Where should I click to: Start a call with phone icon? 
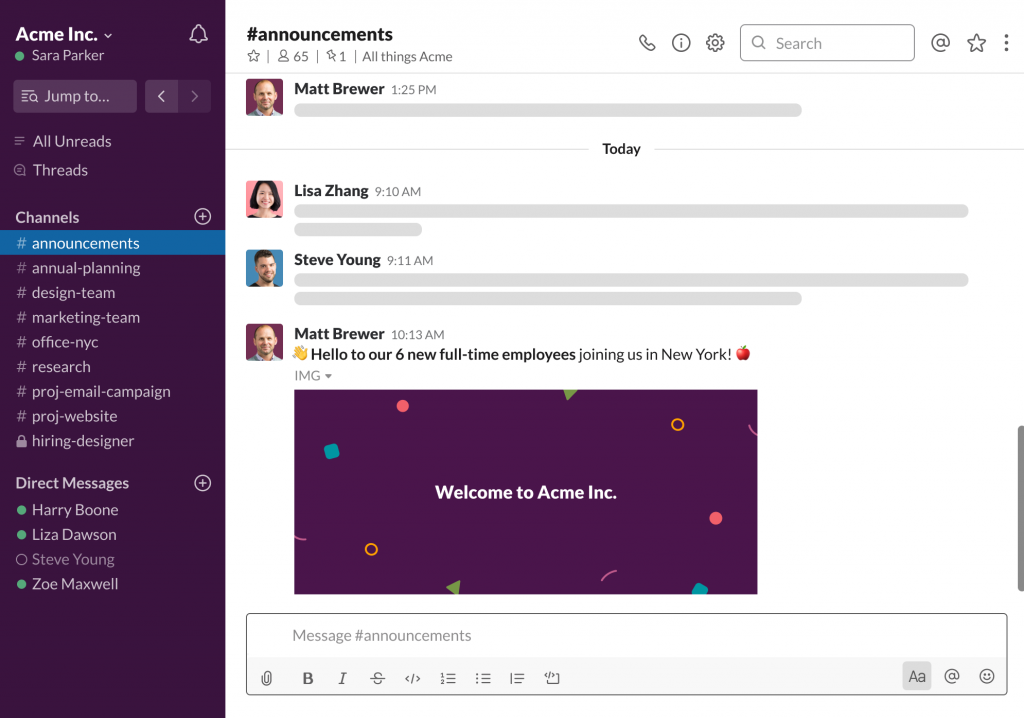(x=647, y=43)
